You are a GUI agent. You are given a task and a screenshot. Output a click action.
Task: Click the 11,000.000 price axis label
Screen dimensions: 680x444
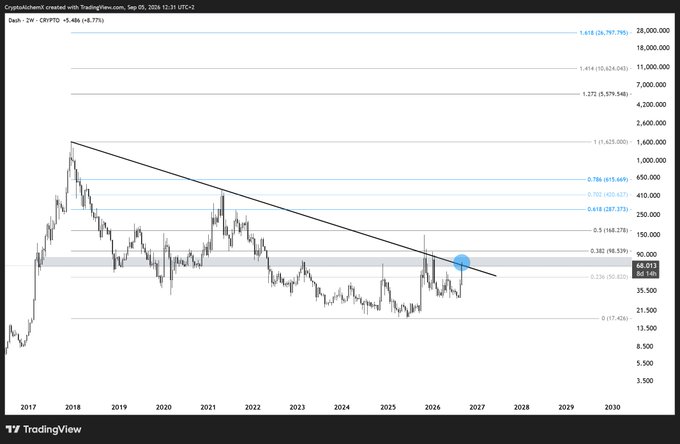653,67
